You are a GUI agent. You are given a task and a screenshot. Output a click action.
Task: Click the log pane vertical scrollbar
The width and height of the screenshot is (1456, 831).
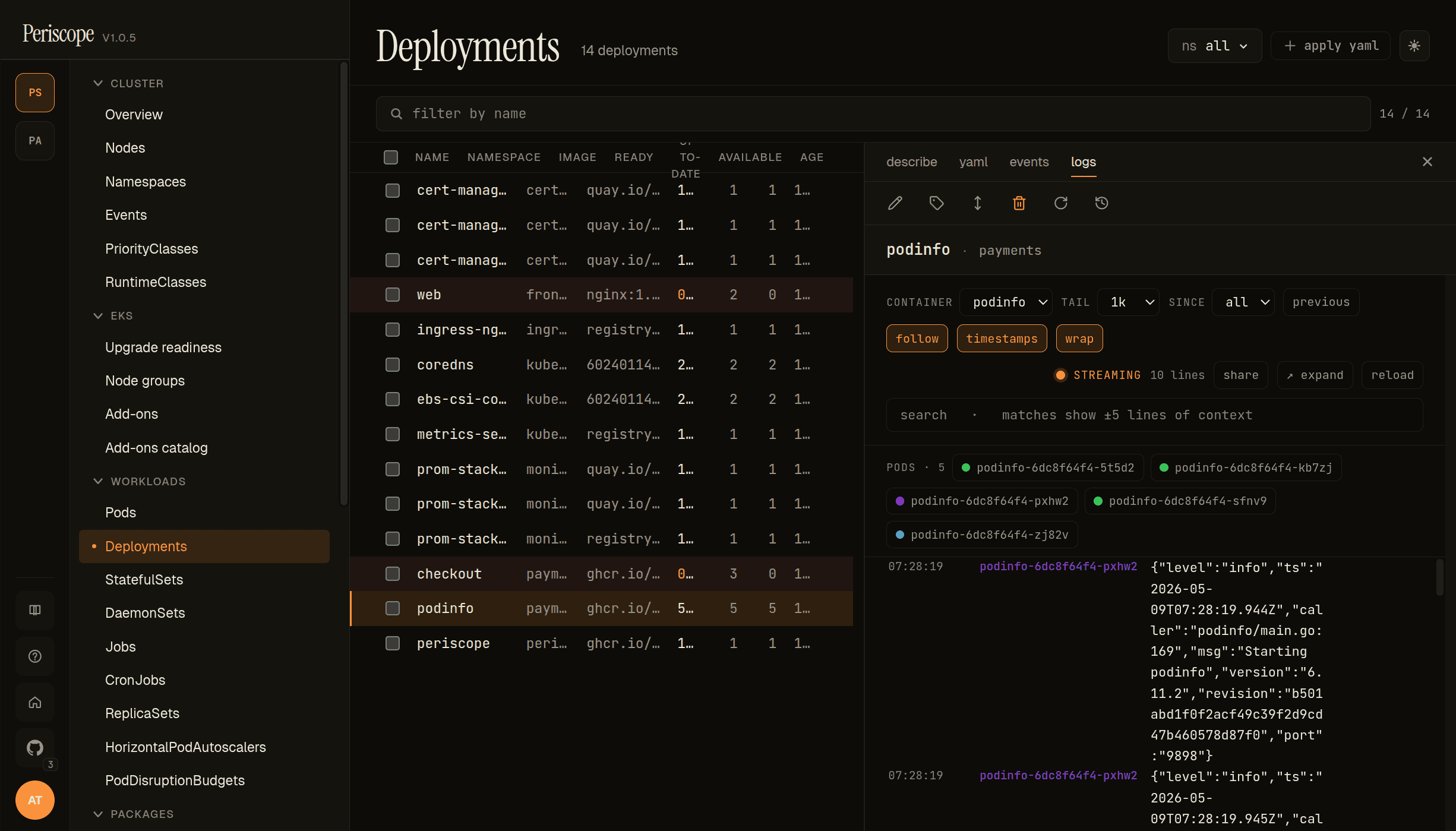pyautogui.click(x=1439, y=577)
